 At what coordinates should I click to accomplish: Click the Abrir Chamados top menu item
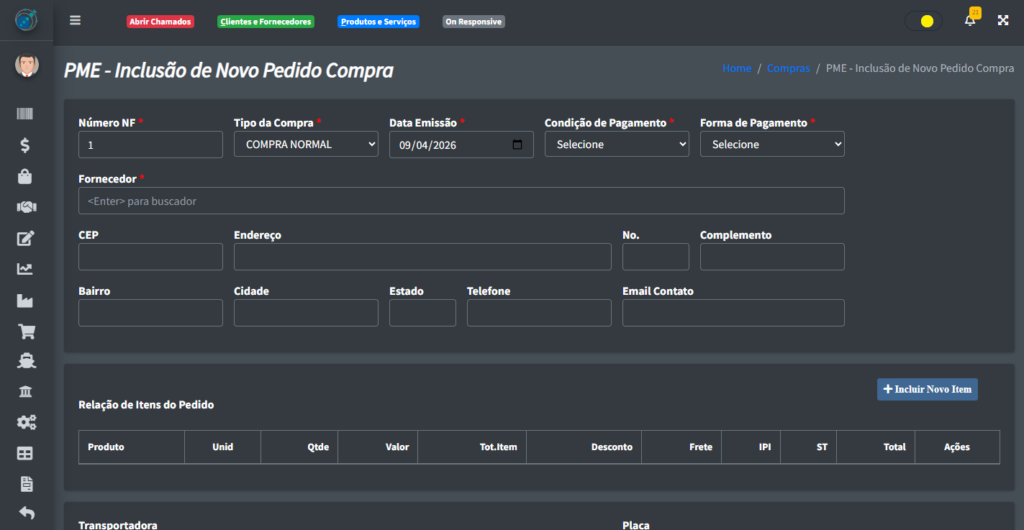pos(160,21)
